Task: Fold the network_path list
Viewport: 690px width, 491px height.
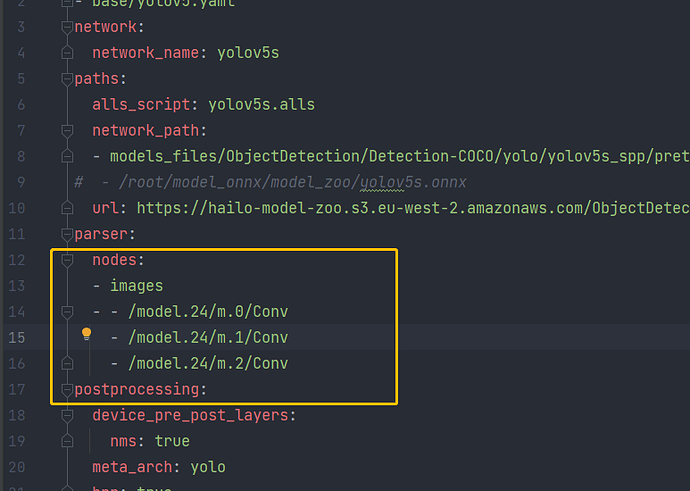Action: coord(67,131)
